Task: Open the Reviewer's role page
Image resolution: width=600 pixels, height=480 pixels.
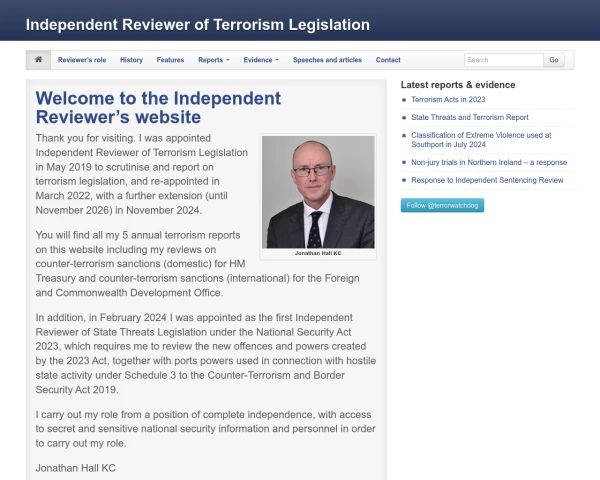Action: [82, 60]
